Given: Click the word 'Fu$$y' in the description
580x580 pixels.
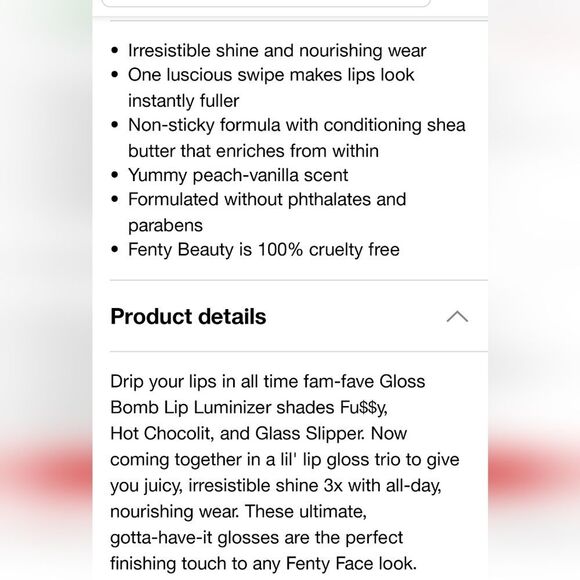Looking at the screenshot, I should (x=364, y=408).
